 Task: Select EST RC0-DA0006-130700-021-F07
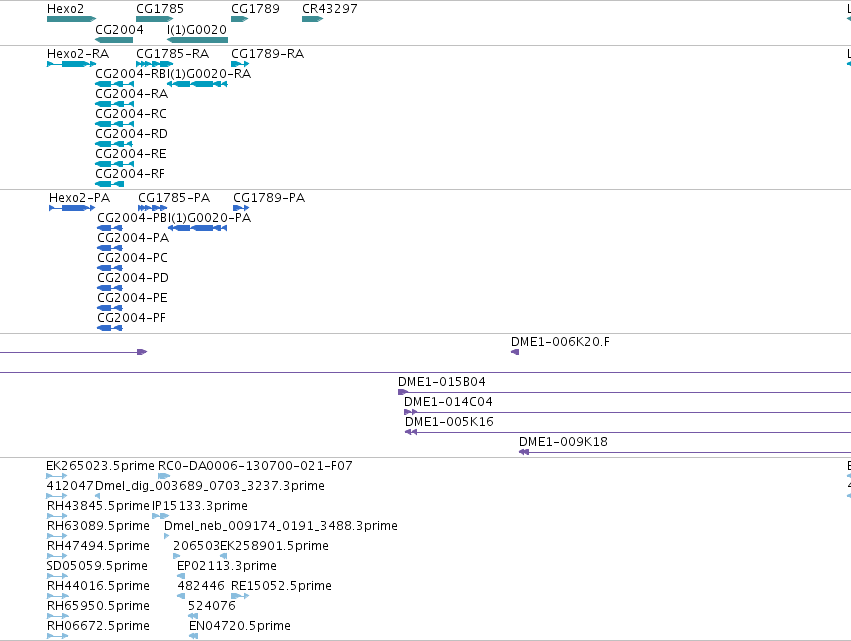coord(255,466)
